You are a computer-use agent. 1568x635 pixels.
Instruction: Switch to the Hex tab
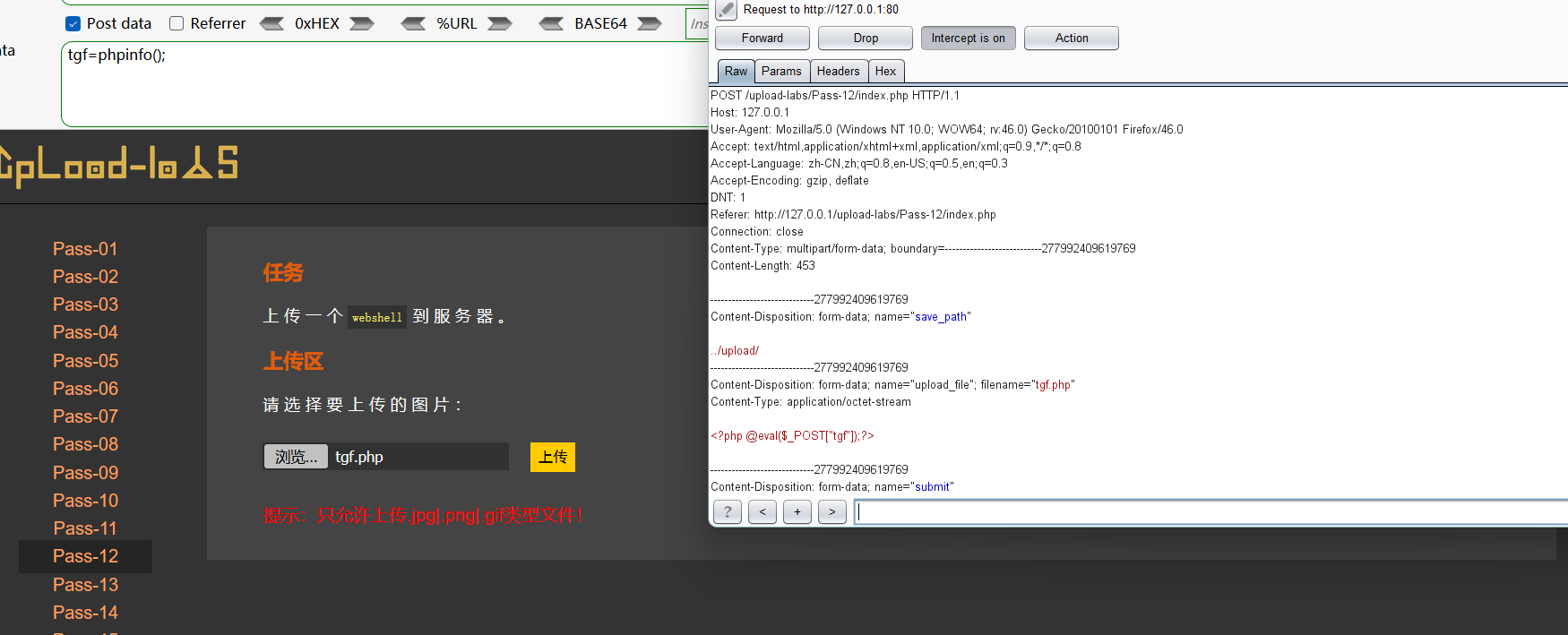[886, 71]
